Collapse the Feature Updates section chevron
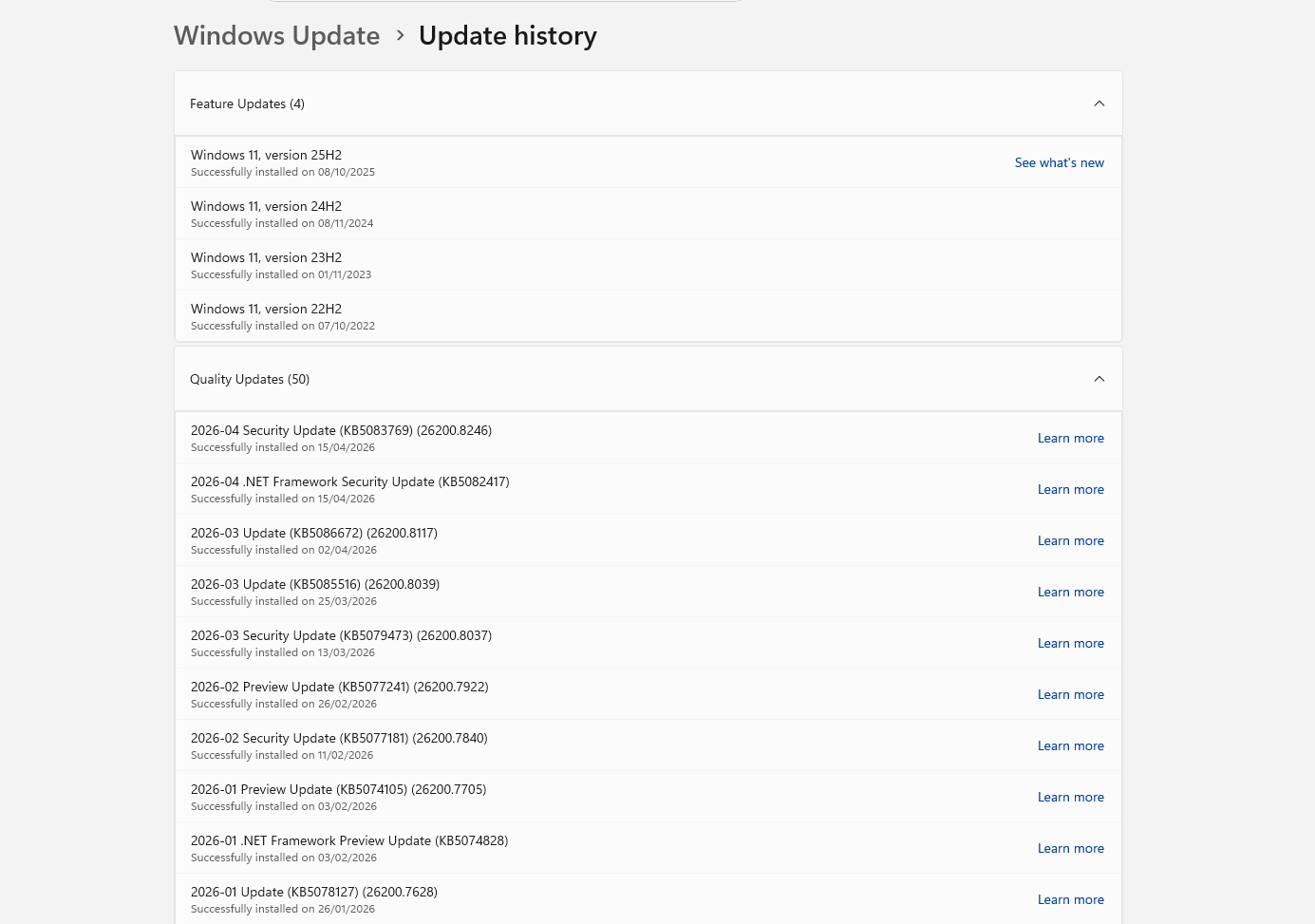 (x=1099, y=104)
